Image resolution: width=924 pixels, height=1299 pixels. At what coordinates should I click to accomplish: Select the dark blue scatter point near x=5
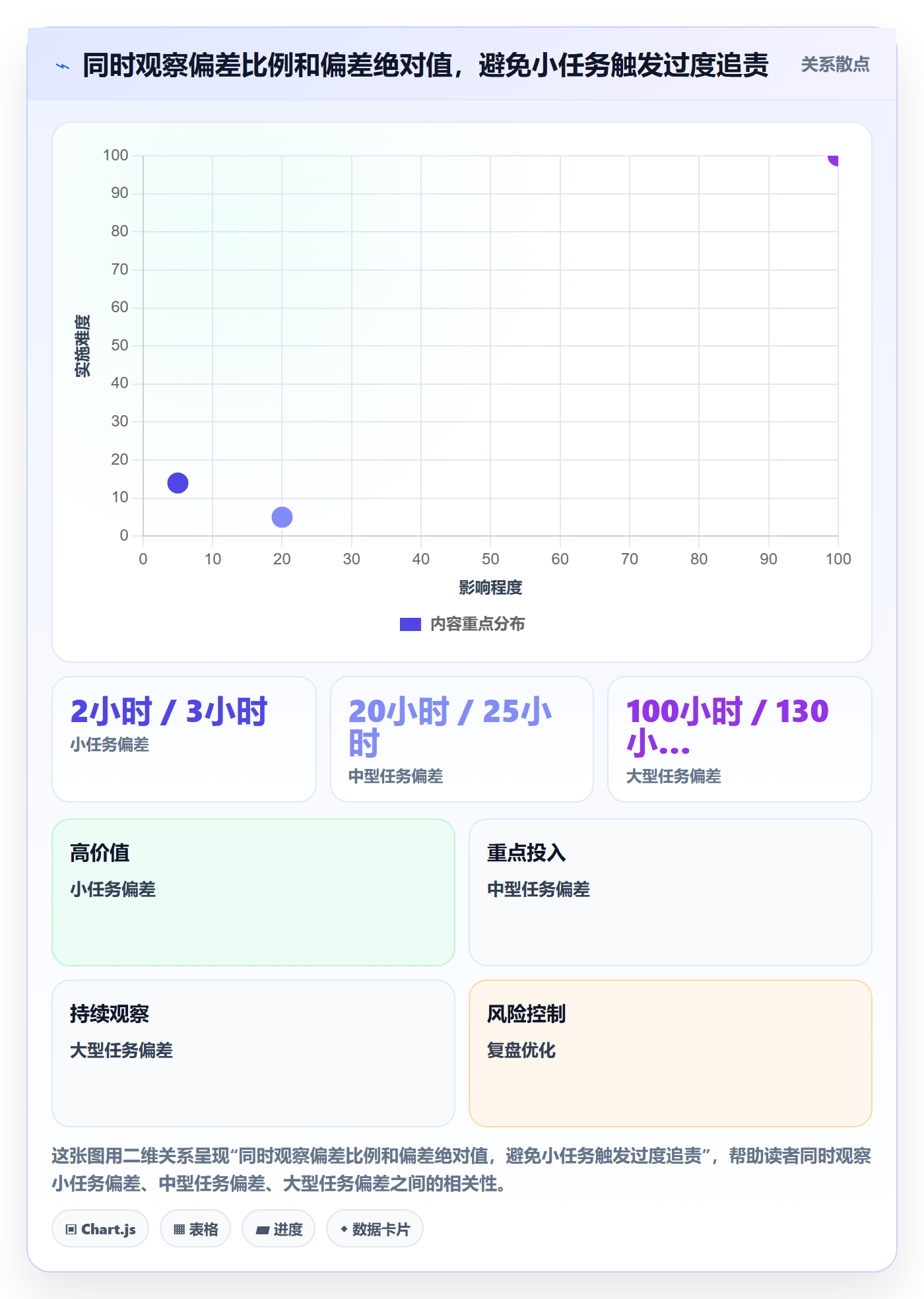[x=178, y=483]
